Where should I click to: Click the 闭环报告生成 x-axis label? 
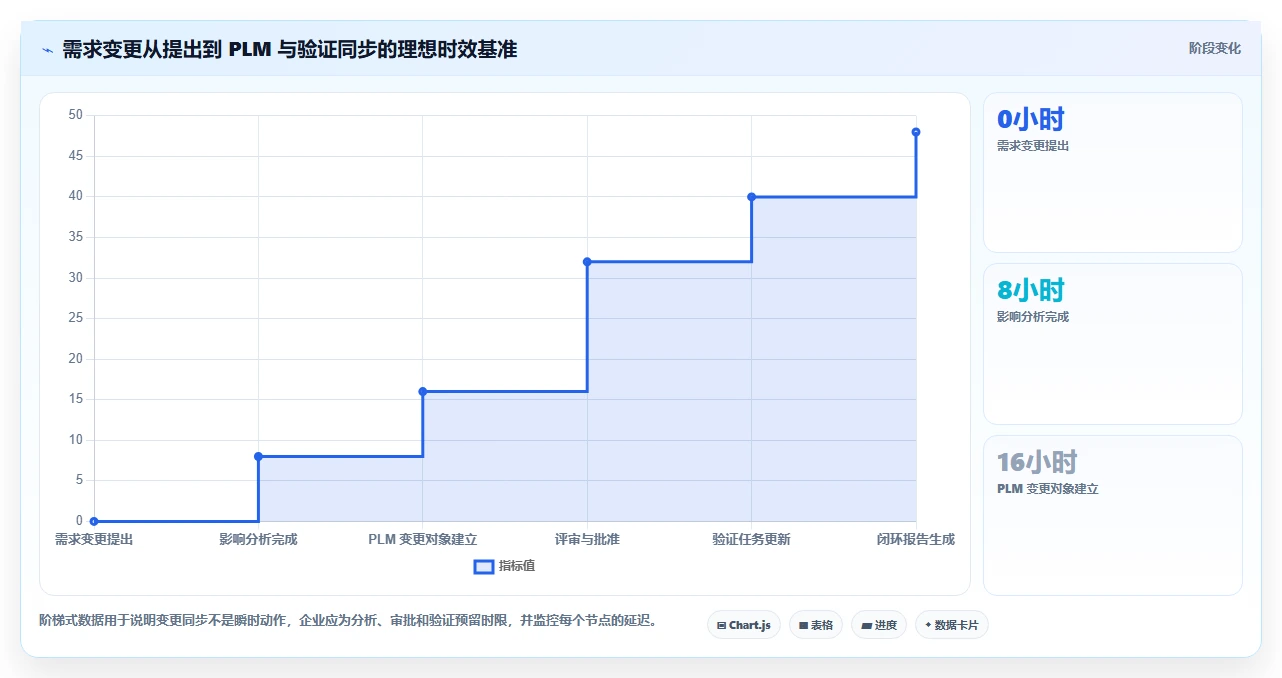(916, 539)
